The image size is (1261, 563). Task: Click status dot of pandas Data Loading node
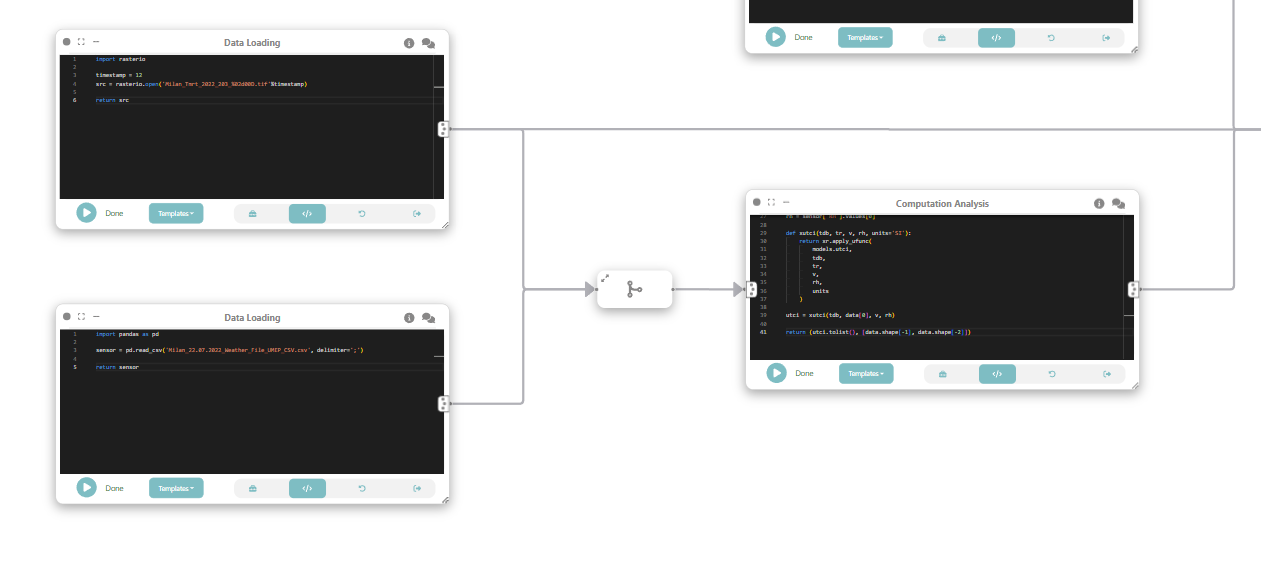click(x=67, y=317)
